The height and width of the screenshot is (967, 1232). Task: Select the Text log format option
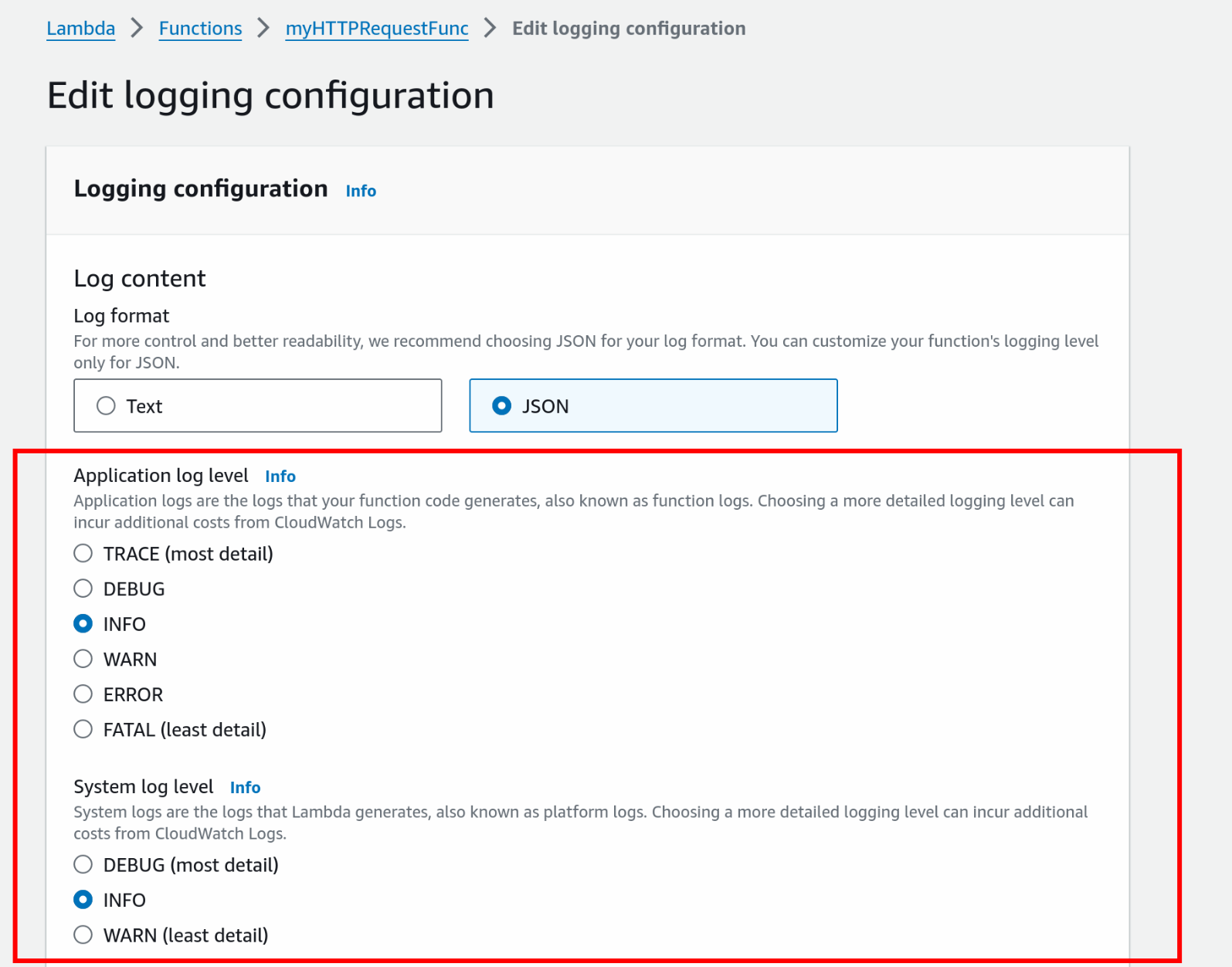(x=107, y=405)
